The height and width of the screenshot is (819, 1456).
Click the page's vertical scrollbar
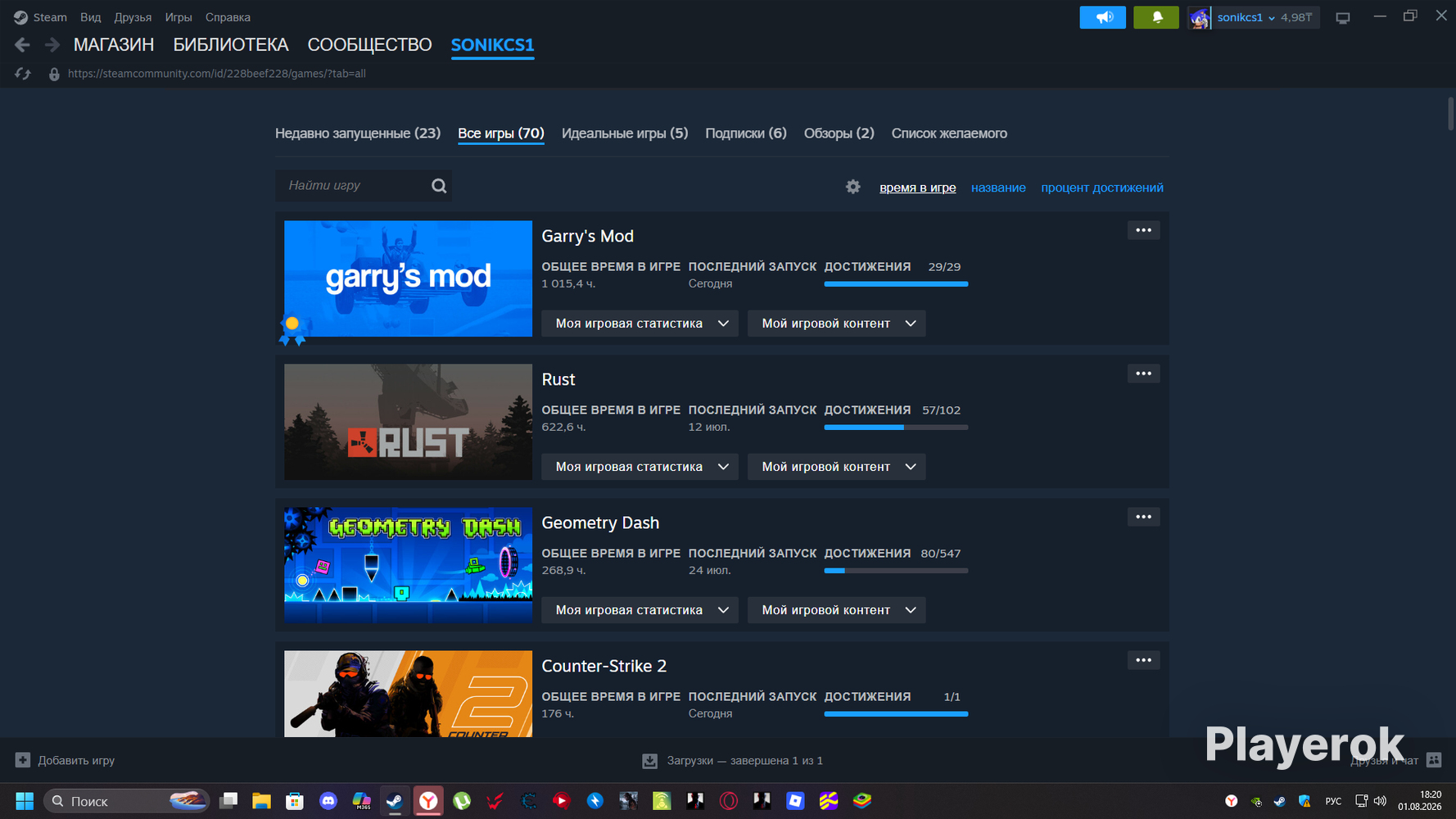tap(1450, 113)
